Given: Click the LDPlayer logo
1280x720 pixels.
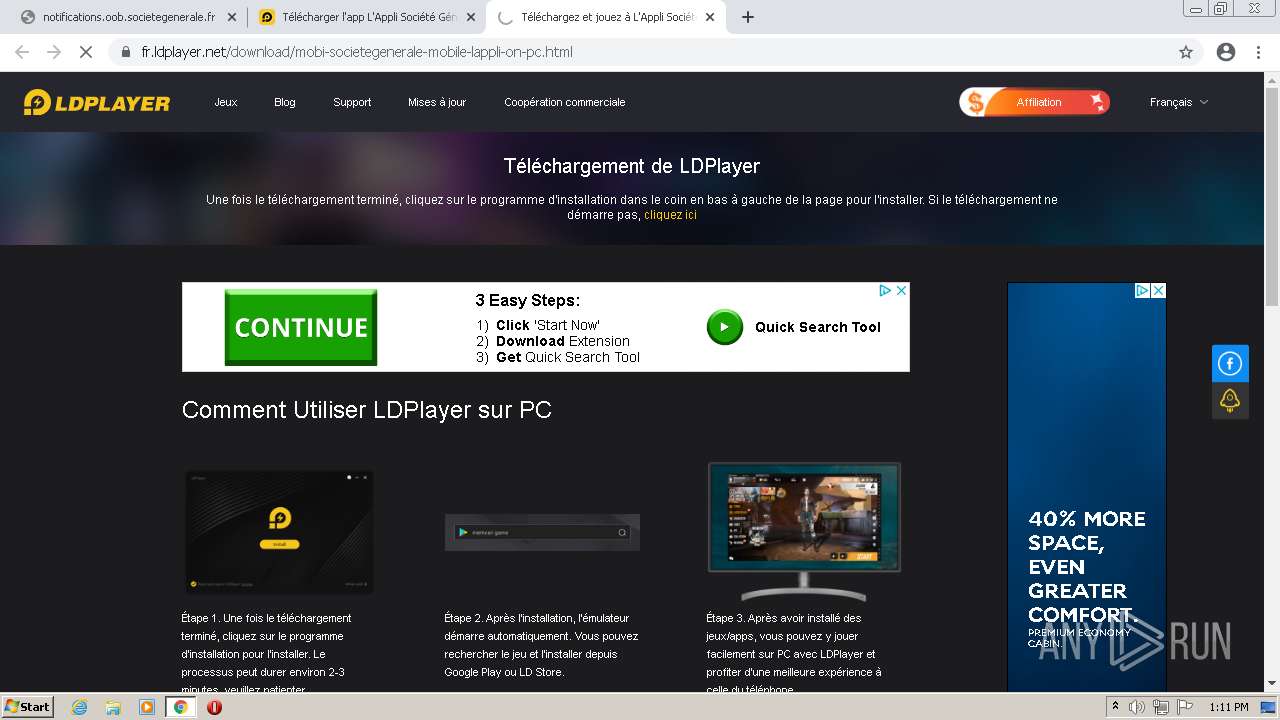Looking at the screenshot, I should point(97,102).
